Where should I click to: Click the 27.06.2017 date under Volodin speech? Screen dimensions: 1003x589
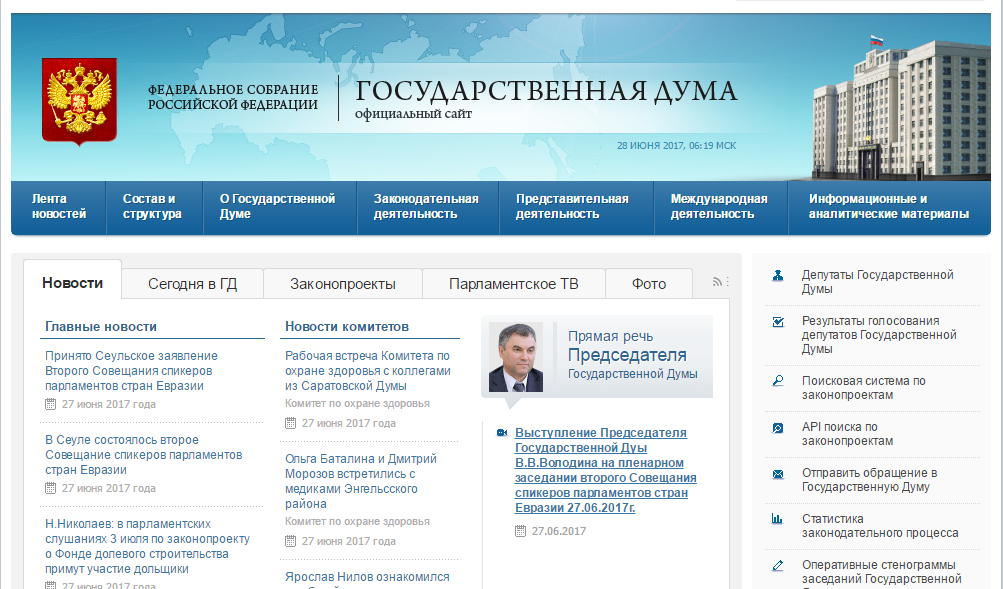coord(558,531)
